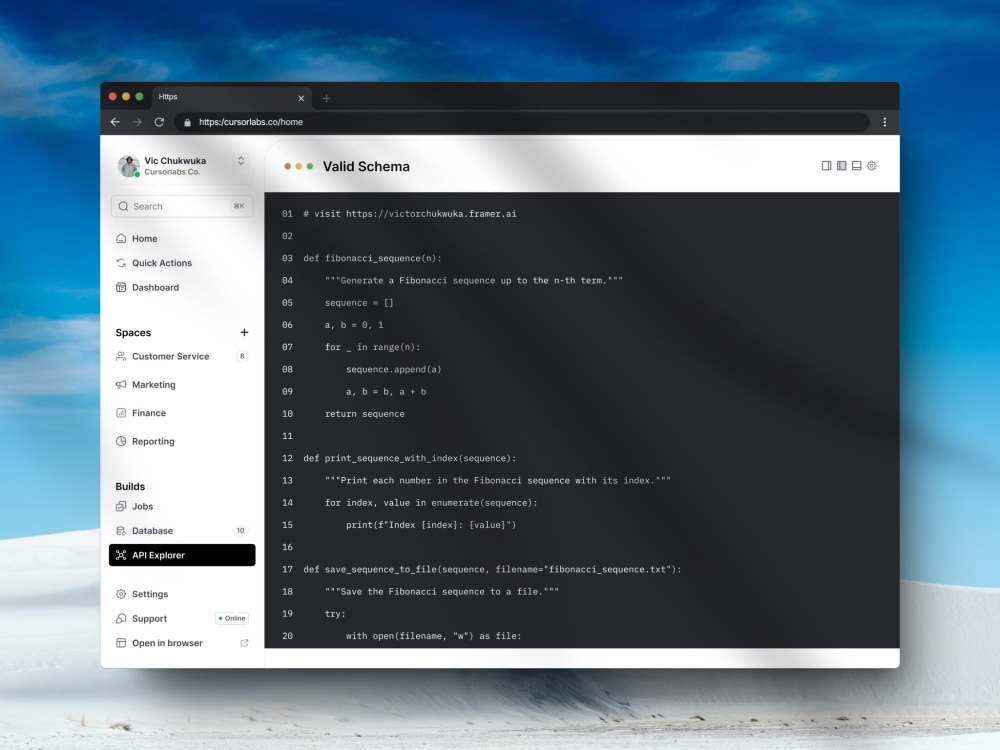This screenshot has height=750, width=1000.
Task: Click the yellow dot beside Valid Schema
Action: click(298, 166)
